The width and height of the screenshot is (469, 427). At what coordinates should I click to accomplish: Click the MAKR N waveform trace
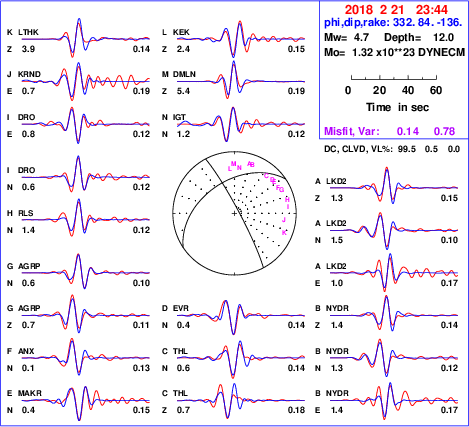(86, 400)
